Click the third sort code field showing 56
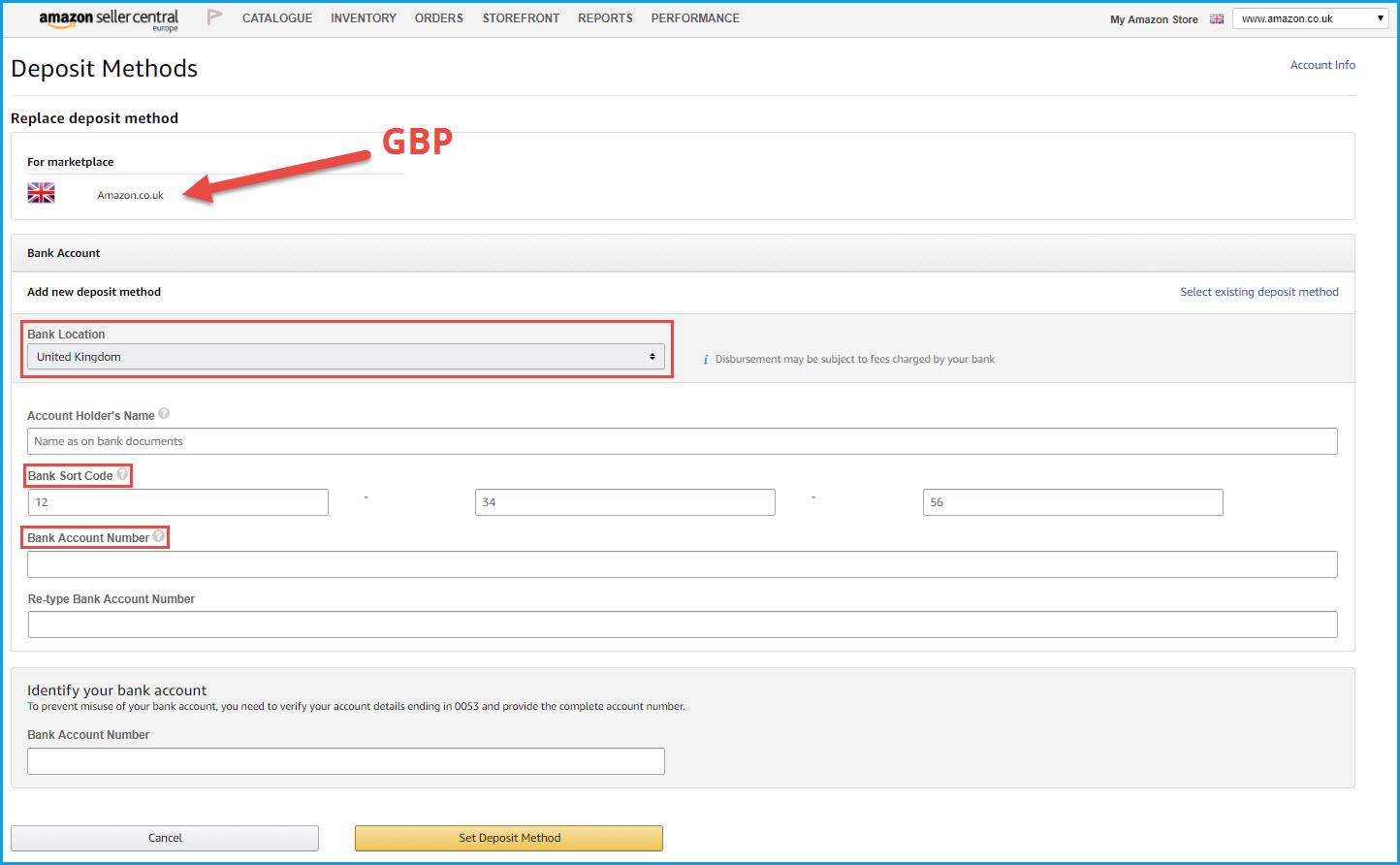 click(1073, 502)
